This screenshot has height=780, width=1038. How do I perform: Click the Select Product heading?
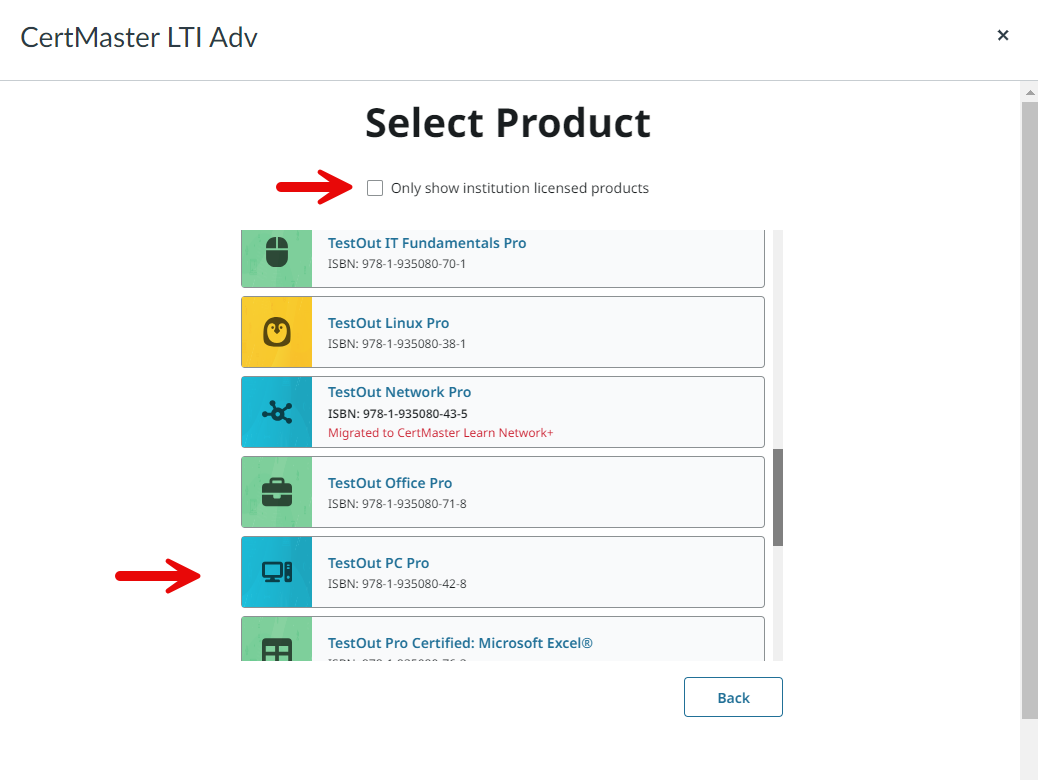click(x=508, y=123)
